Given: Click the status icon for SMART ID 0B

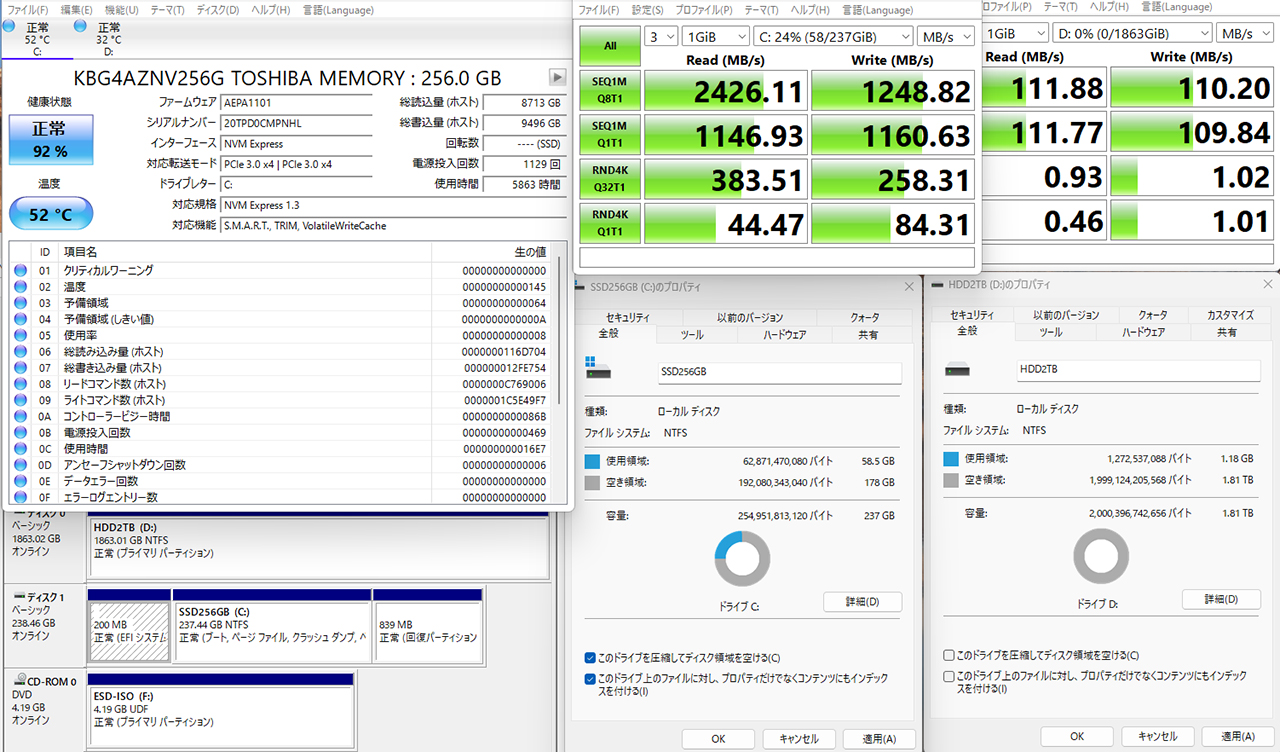Looking at the screenshot, I should point(21,433).
